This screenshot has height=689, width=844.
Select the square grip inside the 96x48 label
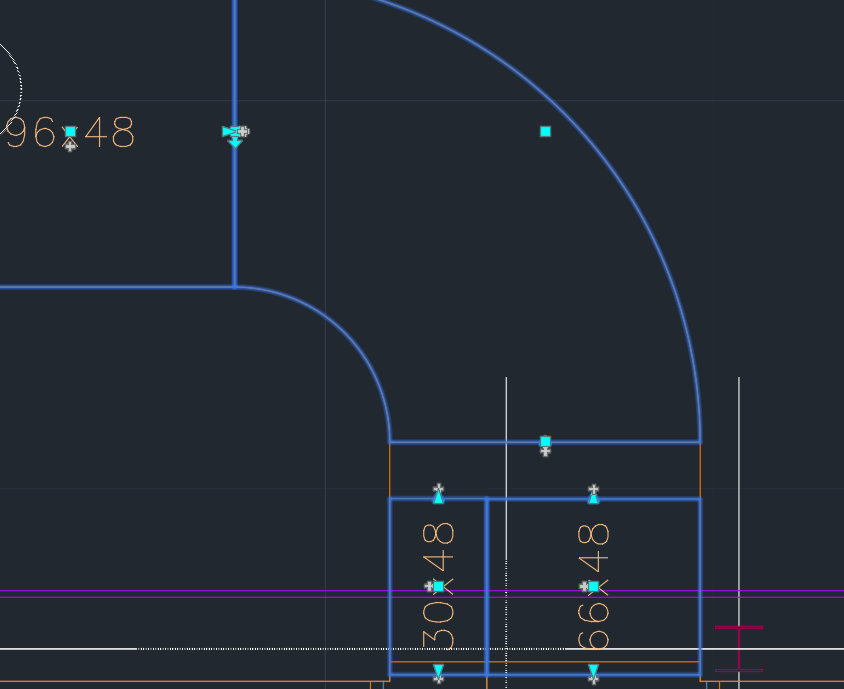coord(71,131)
